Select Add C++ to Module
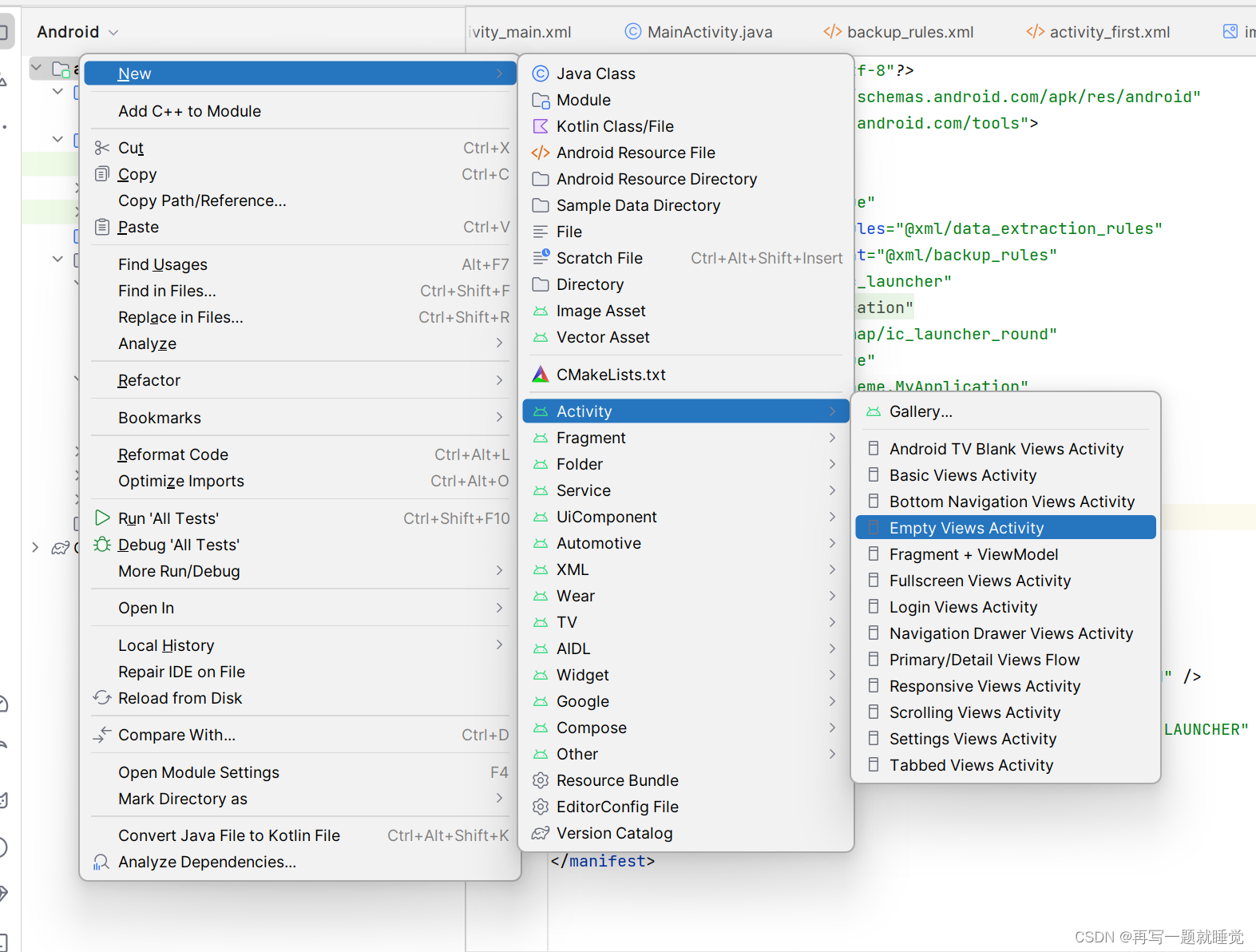 [x=300, y=111]
